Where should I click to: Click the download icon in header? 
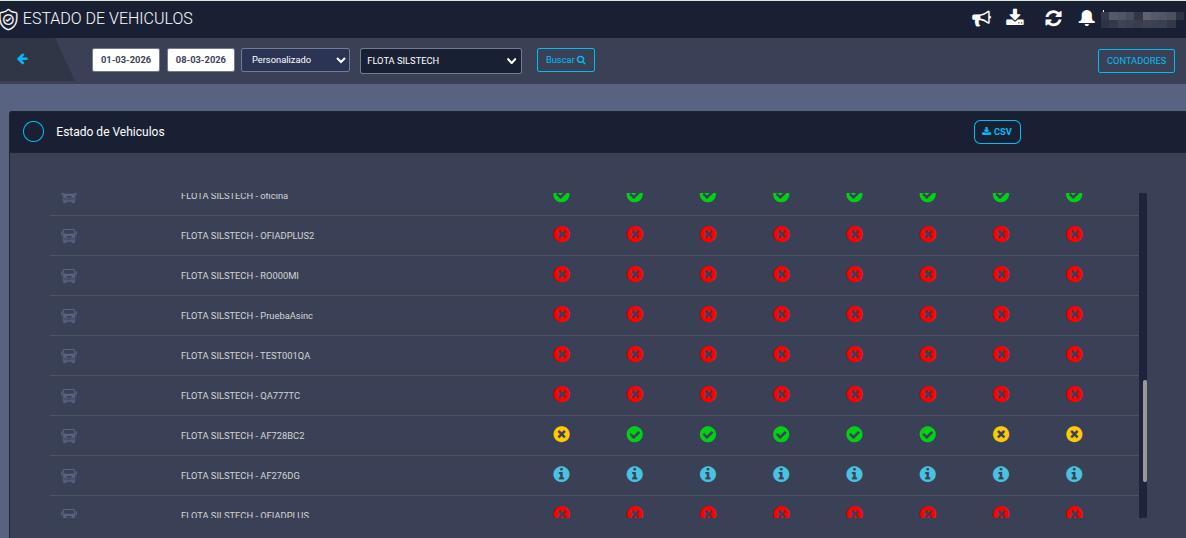click(x=1015, y=17)
